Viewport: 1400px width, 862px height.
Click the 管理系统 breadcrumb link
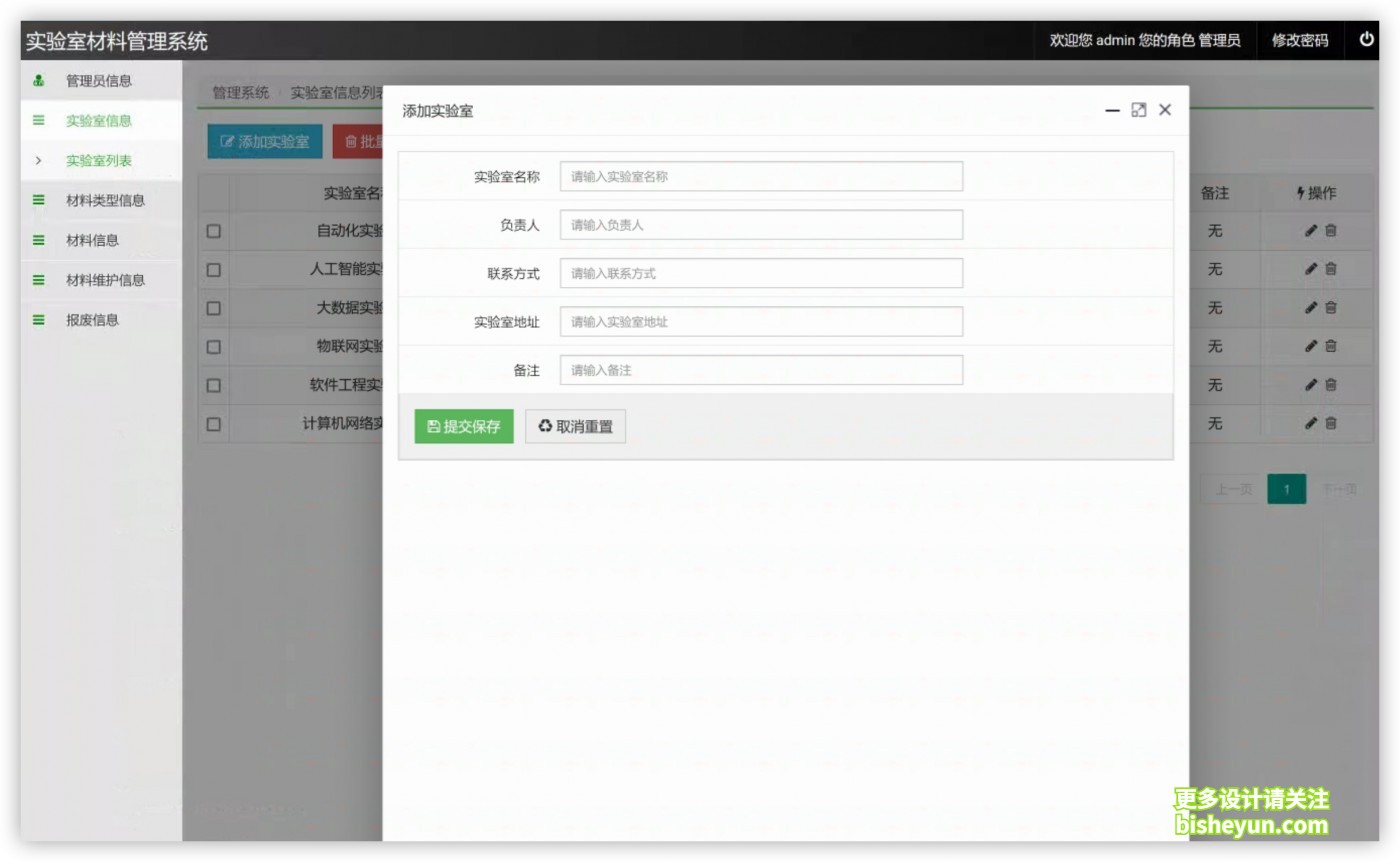click(240, 93)
